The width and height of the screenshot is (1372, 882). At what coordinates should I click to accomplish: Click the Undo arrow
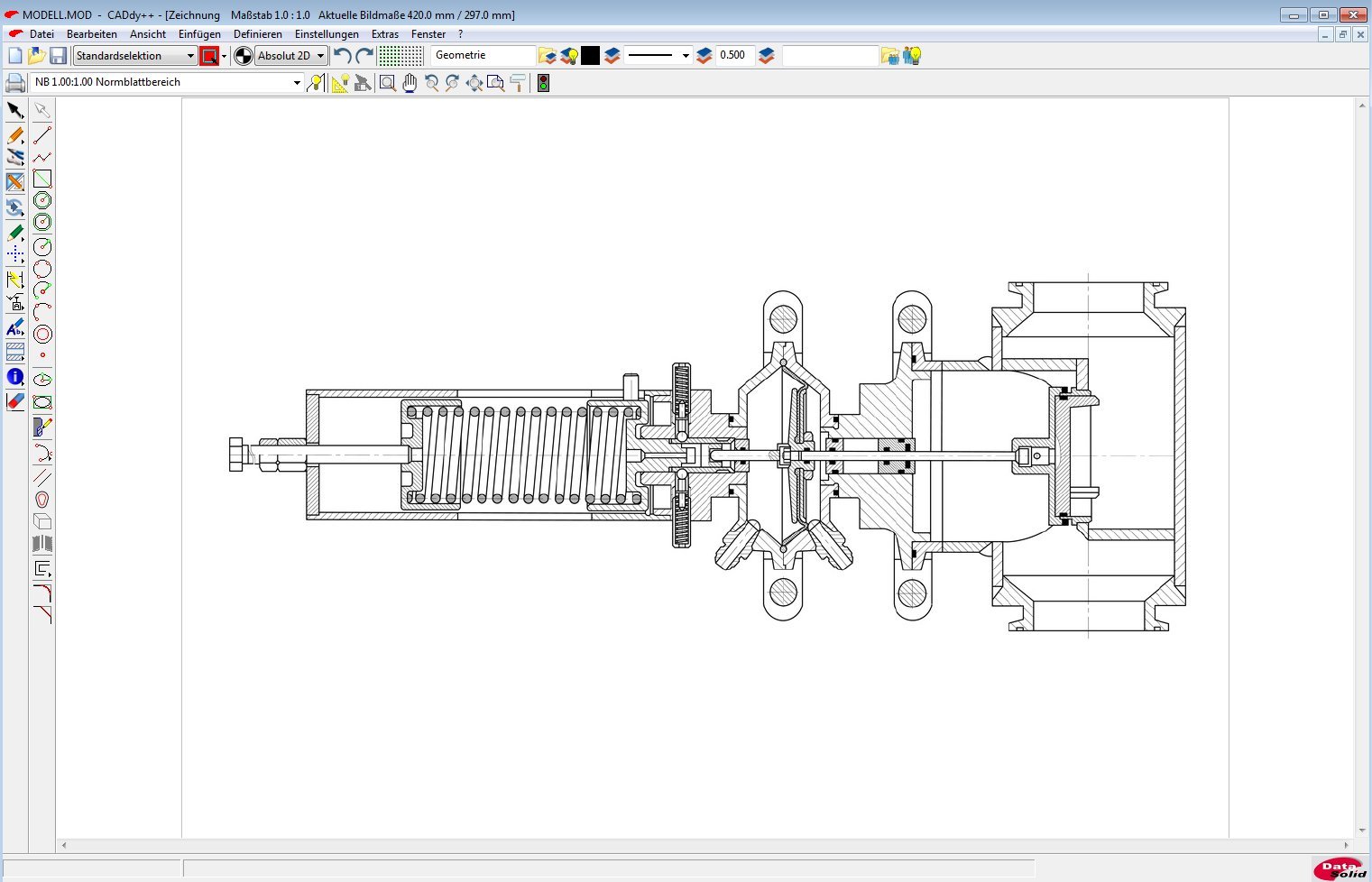[342, 56]
